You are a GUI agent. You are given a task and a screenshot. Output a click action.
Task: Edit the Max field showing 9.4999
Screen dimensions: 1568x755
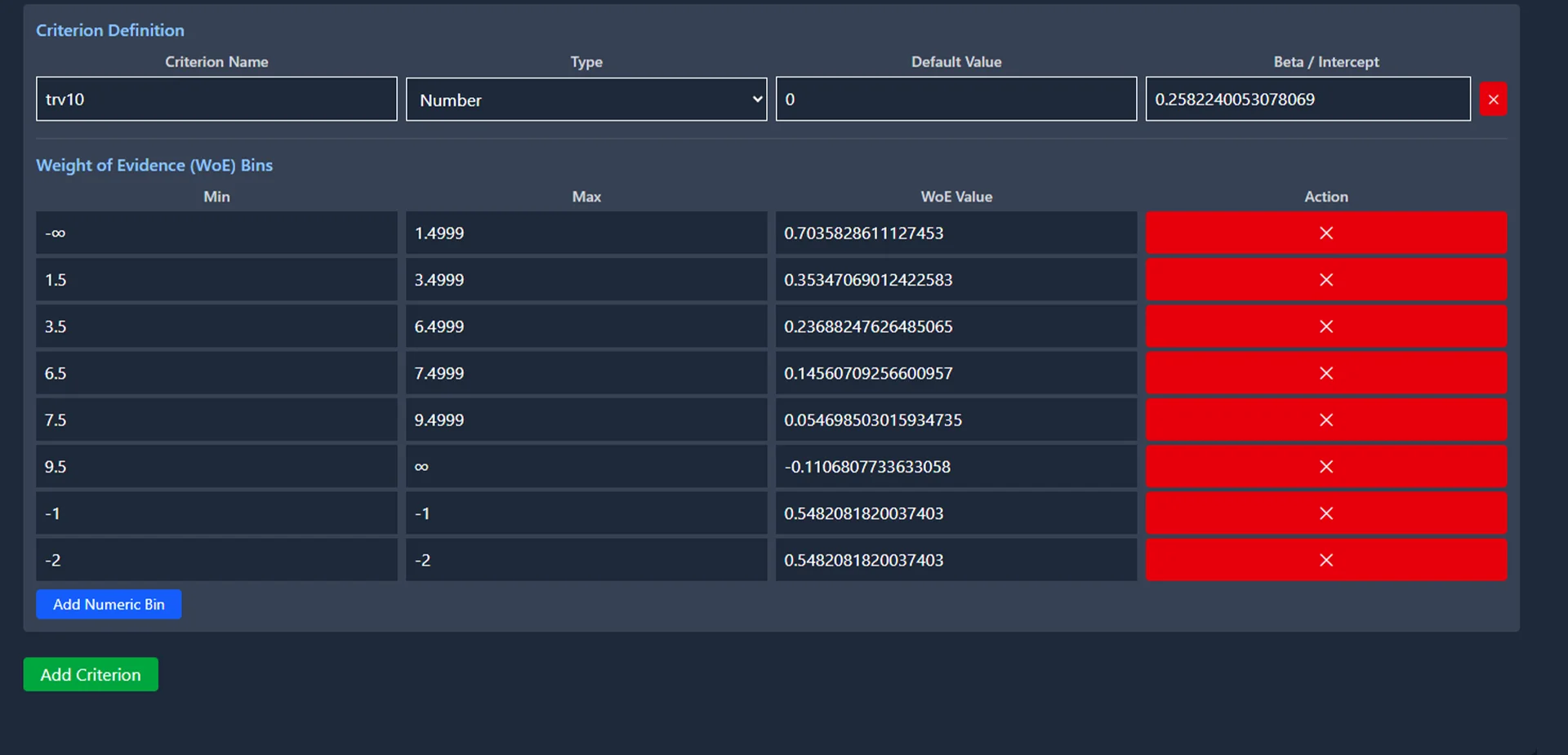click(x=586, y=420)
